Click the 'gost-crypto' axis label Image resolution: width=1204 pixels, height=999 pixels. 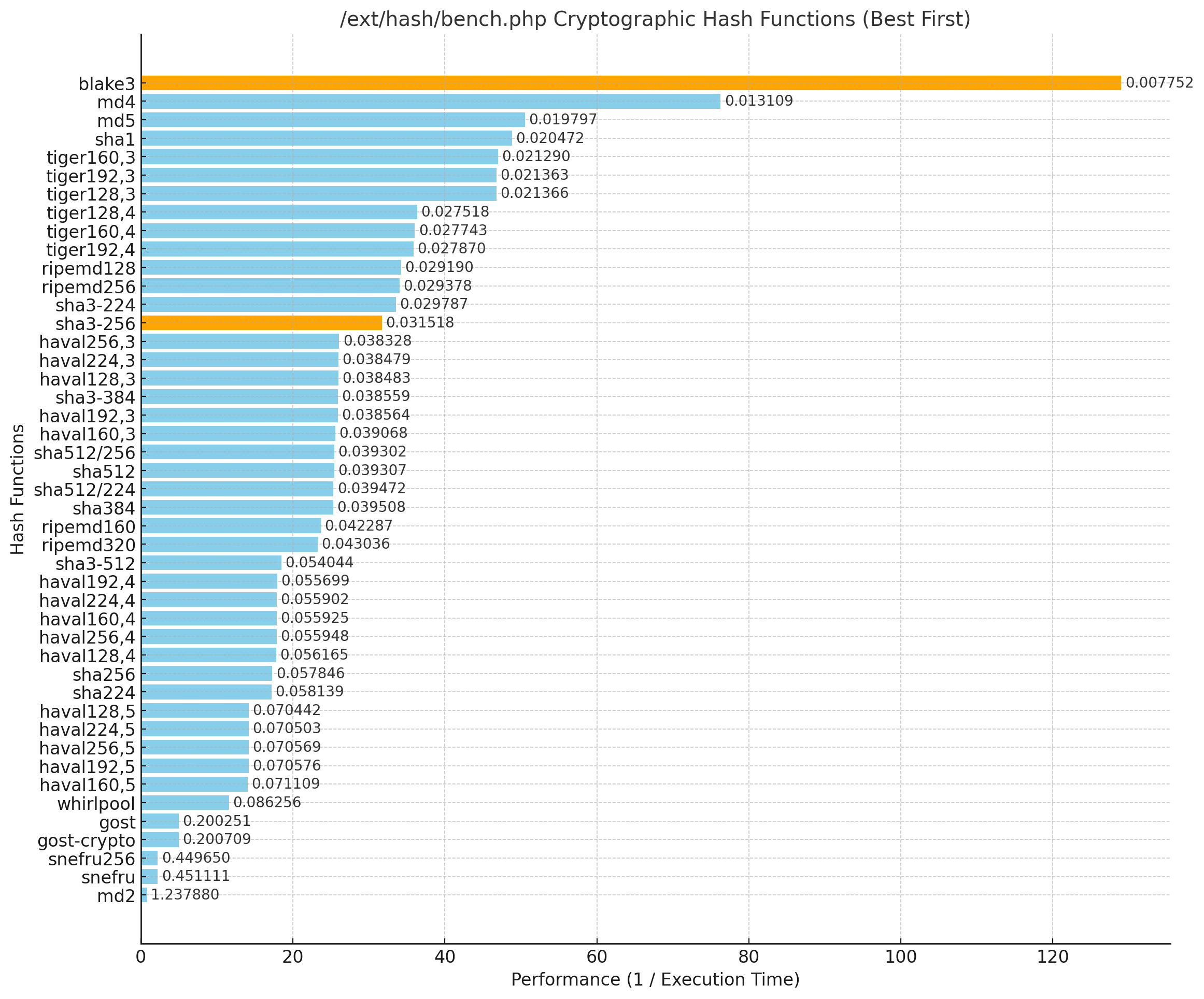pyautogui.click(x=87, y=841)
